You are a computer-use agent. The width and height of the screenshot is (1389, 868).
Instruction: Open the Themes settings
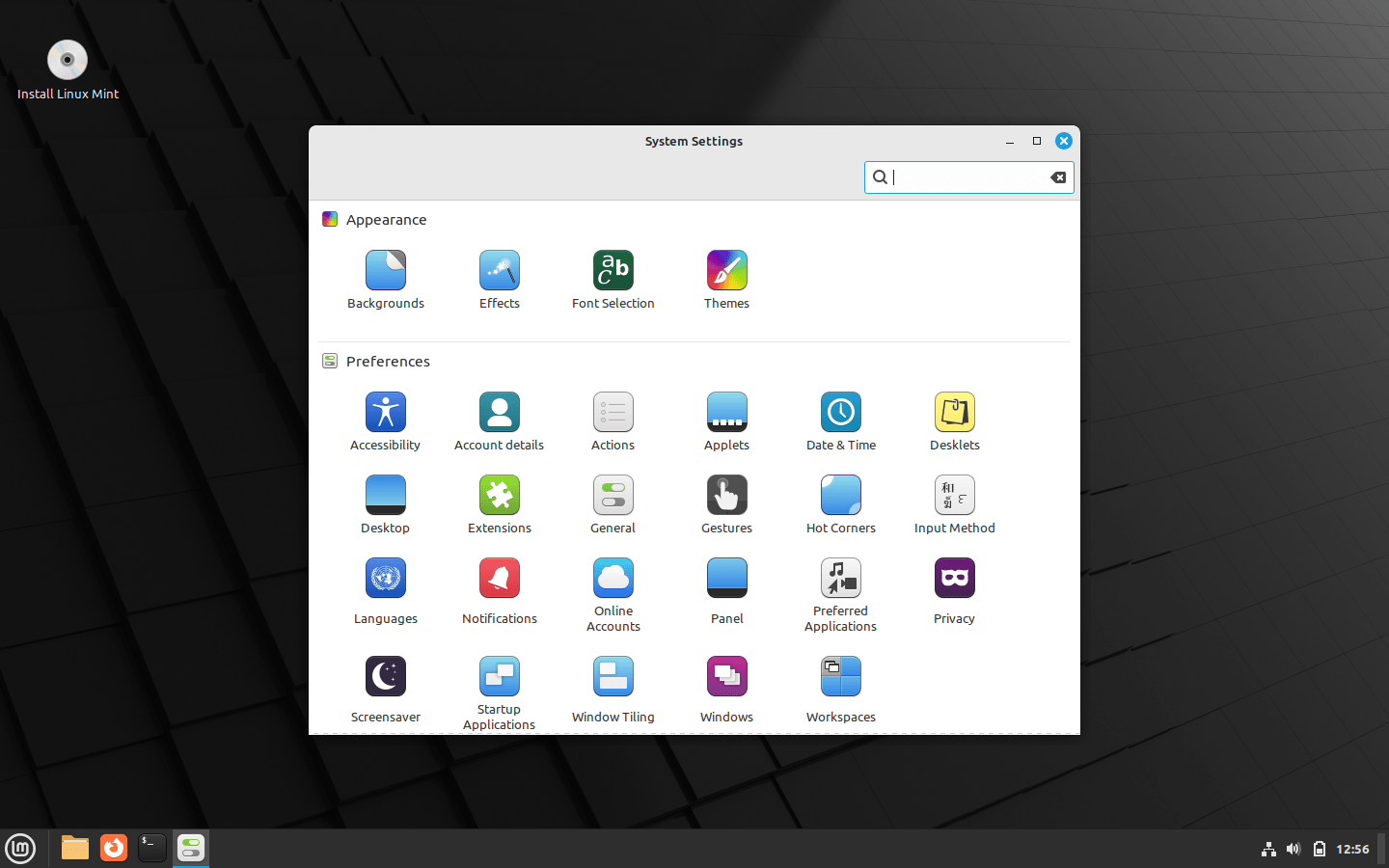tap(726, 279)
